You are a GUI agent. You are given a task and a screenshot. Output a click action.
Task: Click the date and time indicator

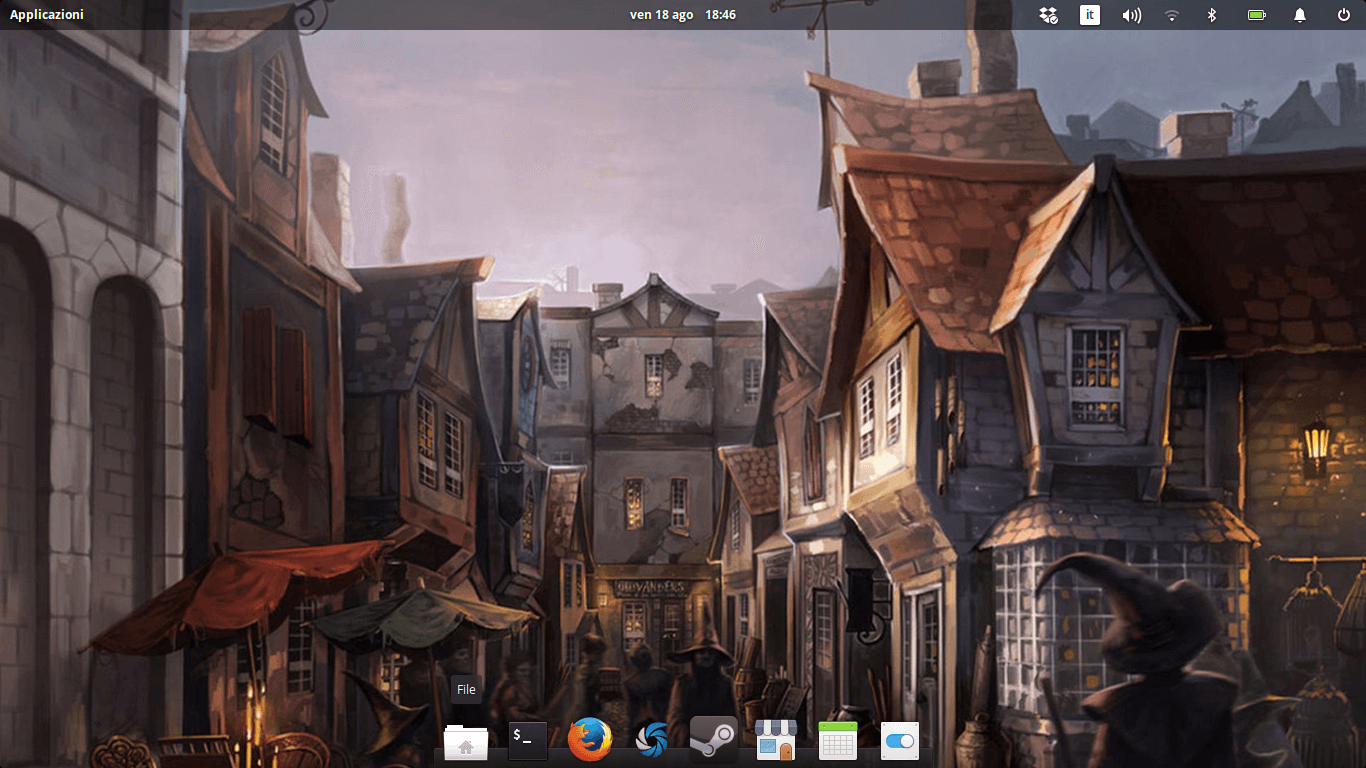point(683,15)
